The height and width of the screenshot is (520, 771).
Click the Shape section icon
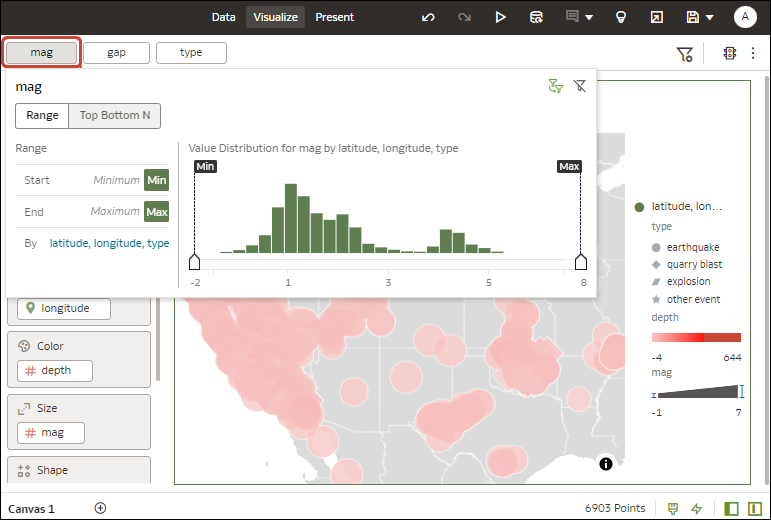24,470
